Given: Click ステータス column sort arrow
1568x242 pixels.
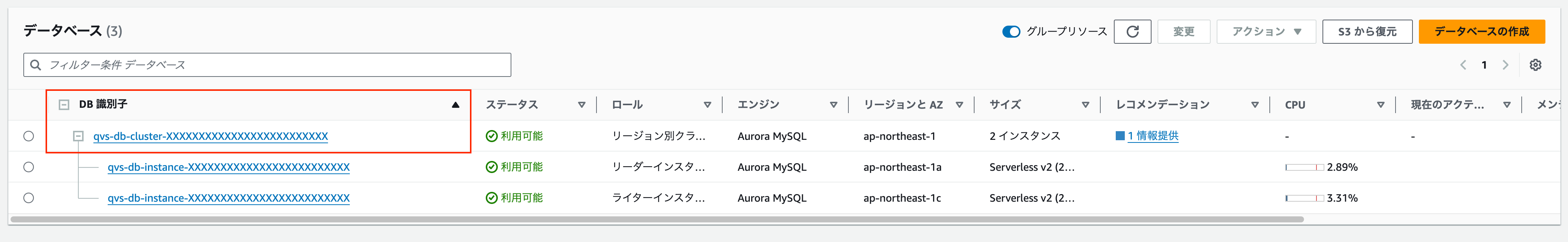Looking at the screenshot, I should pos(581,105).
